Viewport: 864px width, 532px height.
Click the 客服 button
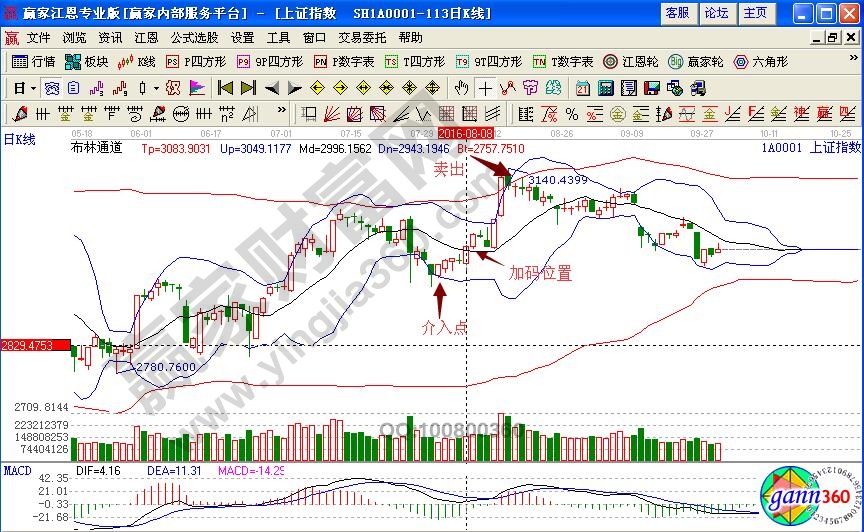[x=677, y=13]
